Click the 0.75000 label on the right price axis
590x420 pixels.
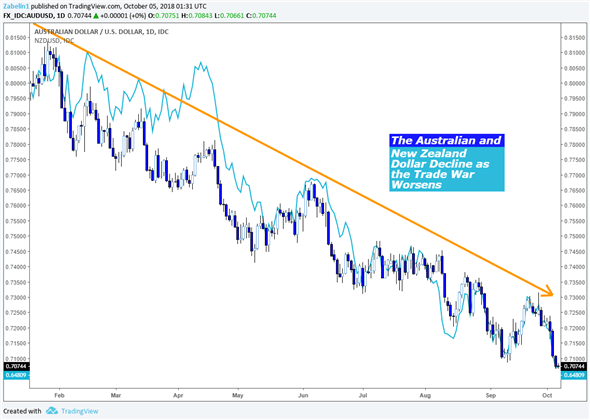[x=574, y=236]
